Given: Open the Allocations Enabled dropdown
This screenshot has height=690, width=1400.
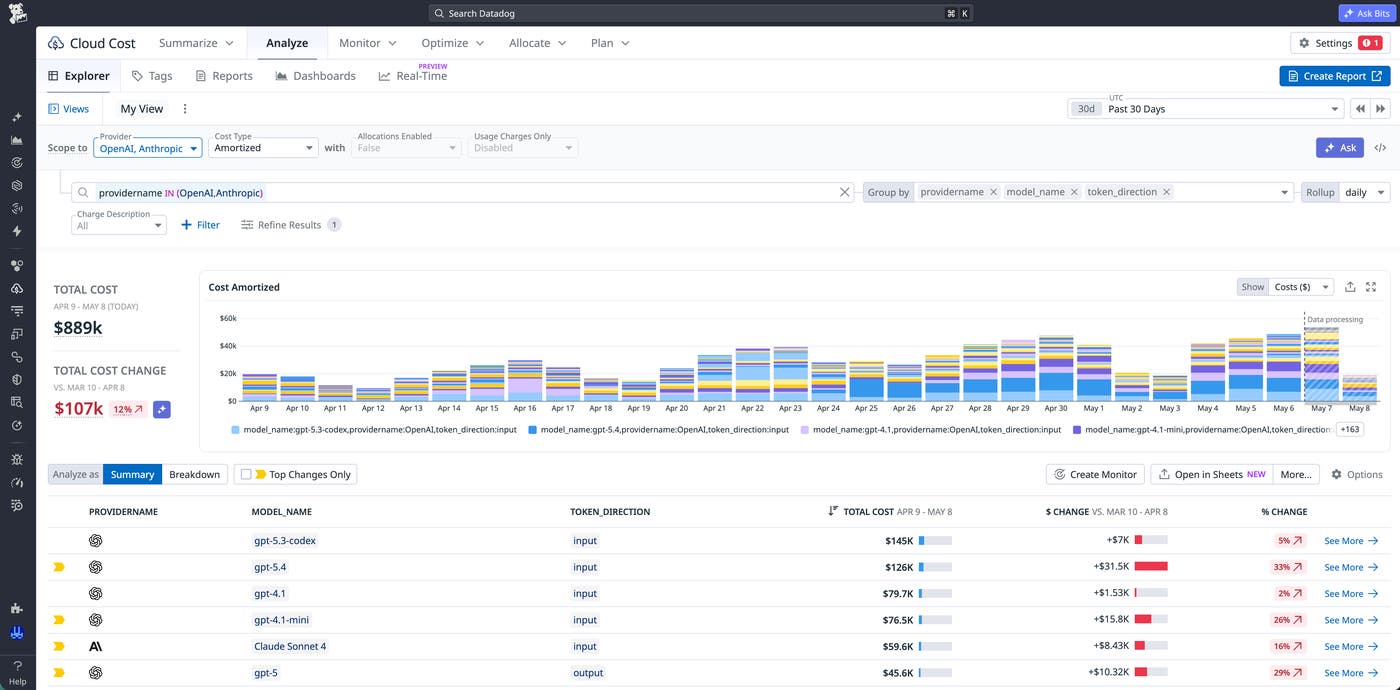Looking at the screenshot, I should click(x=407, y=147).
